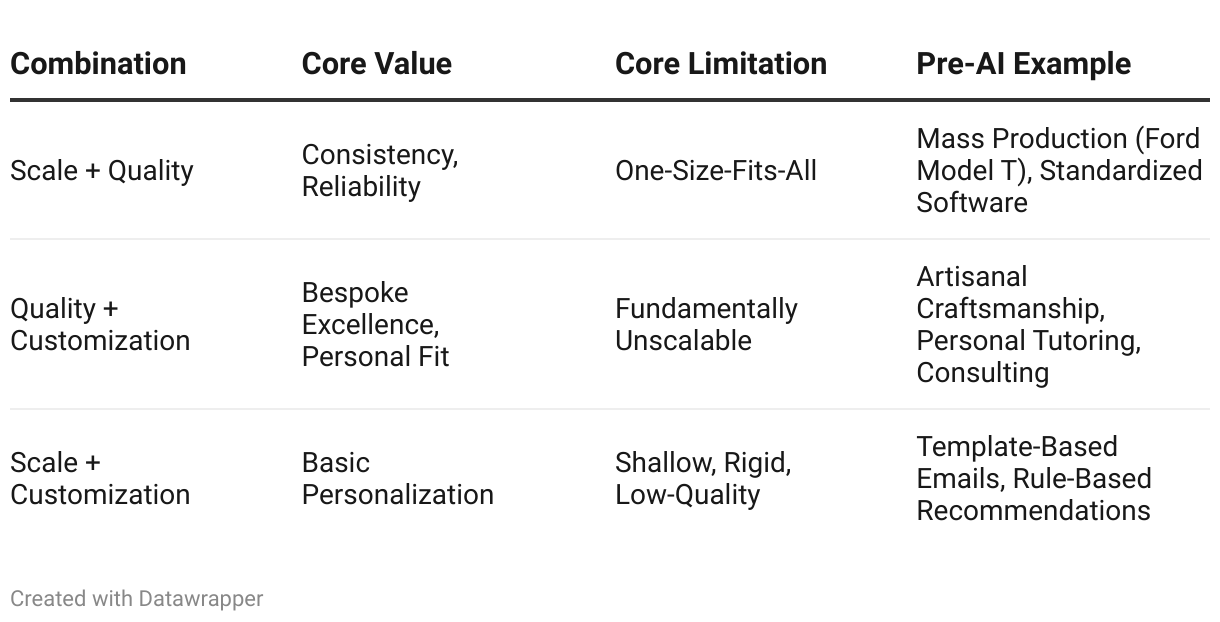Click the Artisanal Craftsmanship example cell
The width and height of the screenshot is (1220, 622).
pos(1028,325)
